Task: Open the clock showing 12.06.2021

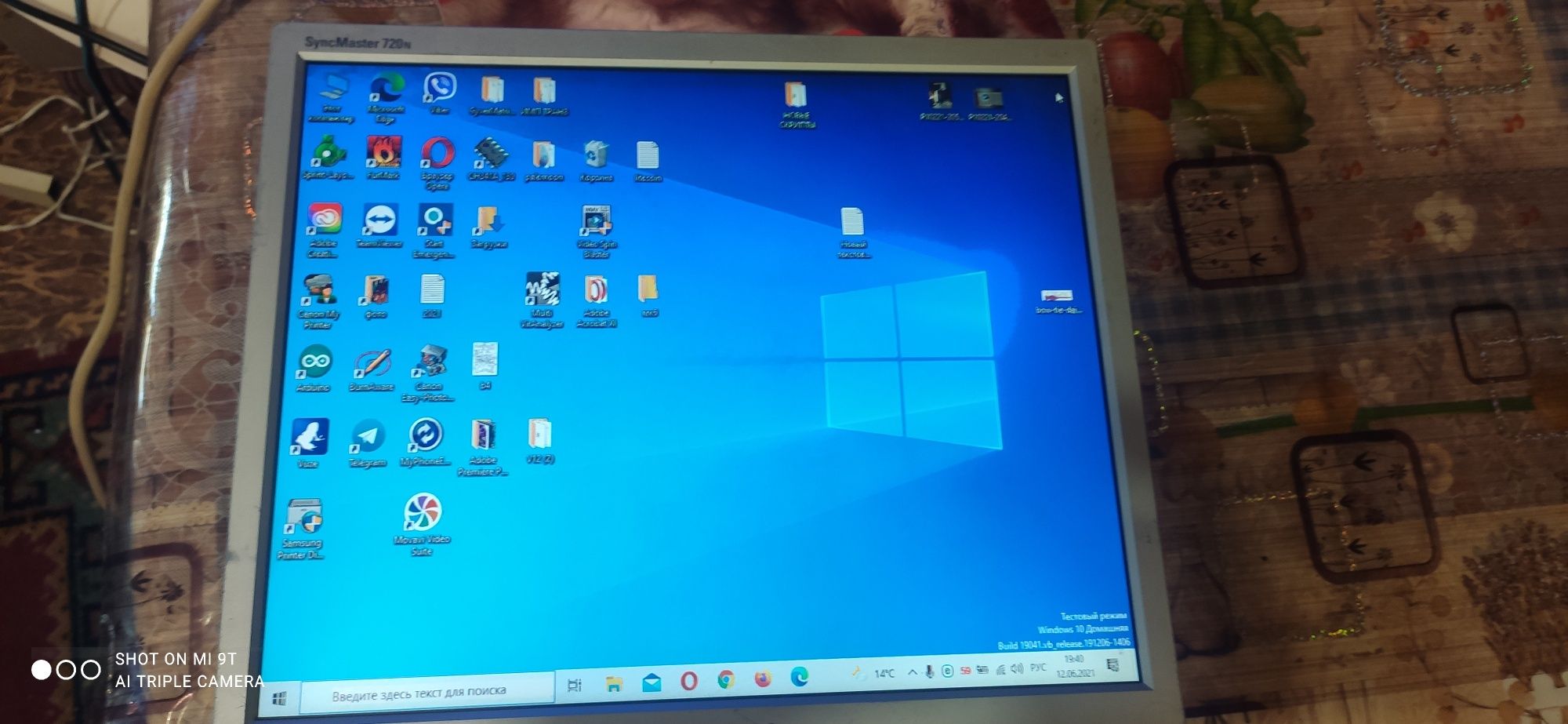Action: [1074, 667]
